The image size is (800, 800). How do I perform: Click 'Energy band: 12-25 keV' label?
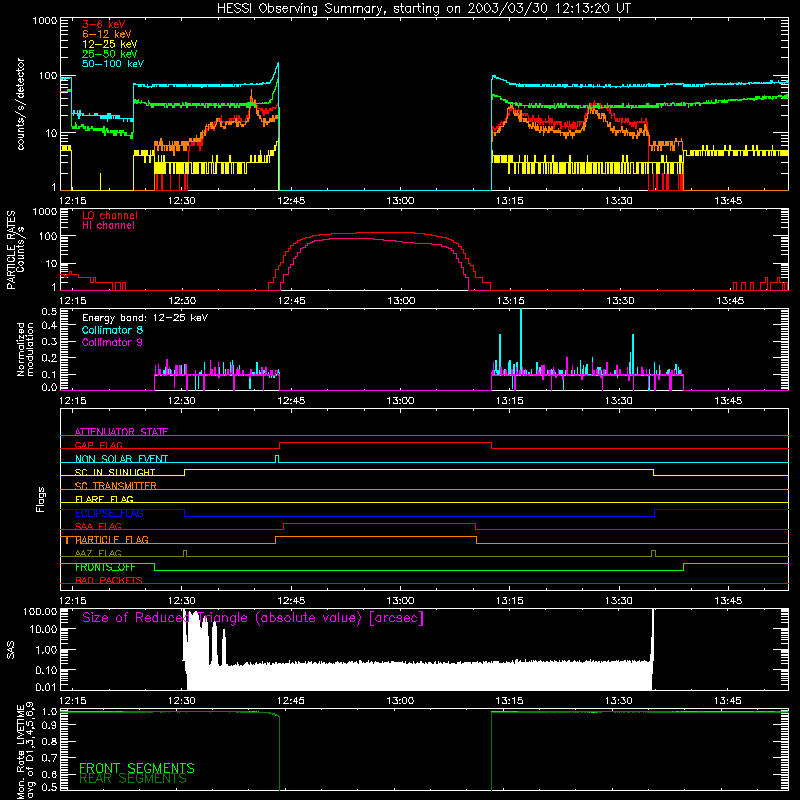pos(145,318)
